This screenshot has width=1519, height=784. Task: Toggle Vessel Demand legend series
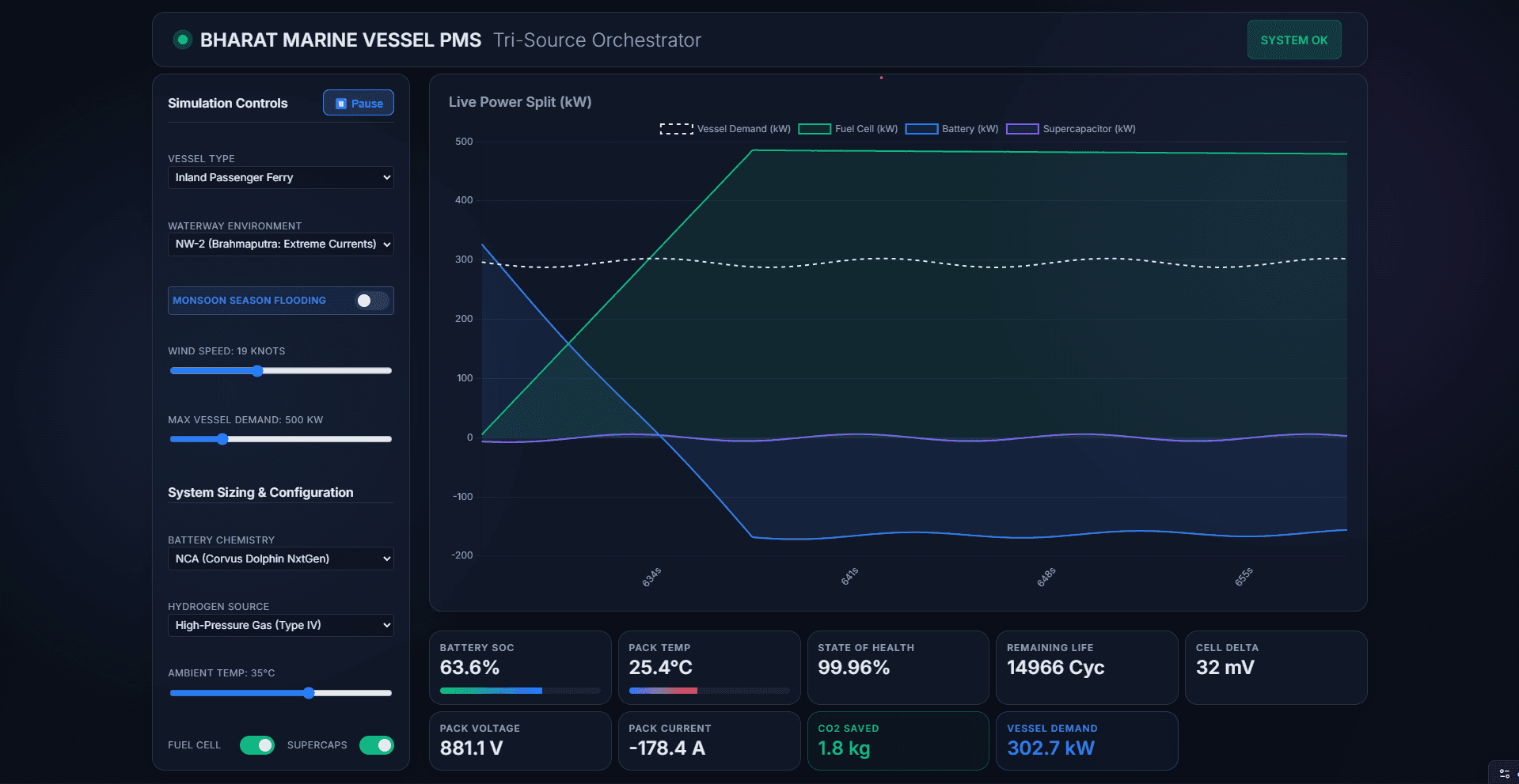tap(725, 129)
